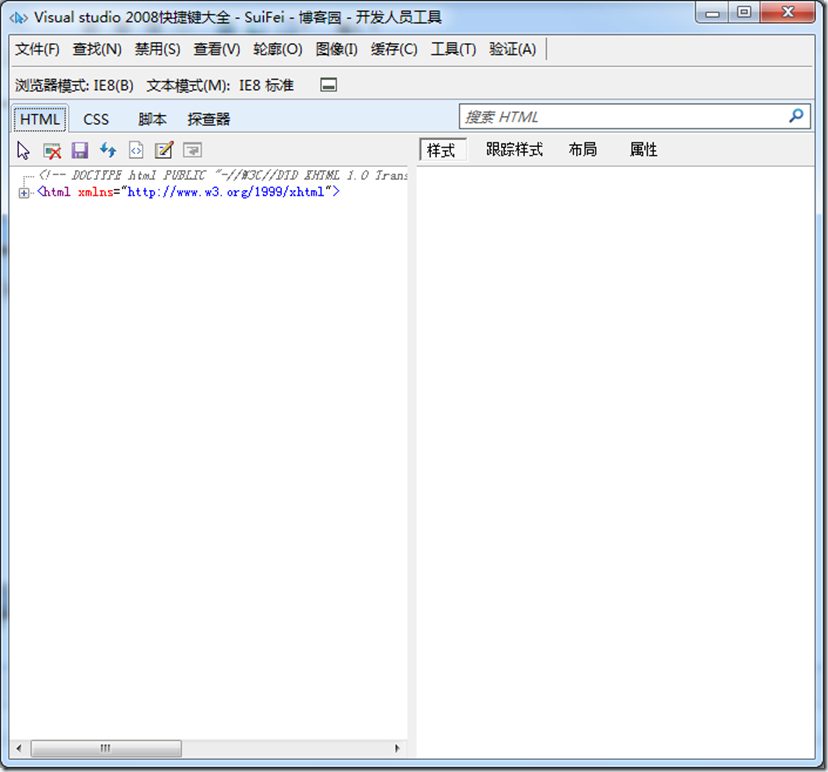Toggle edit mode pencil icon
Viewport: 828px width, 772px height.
164,150
